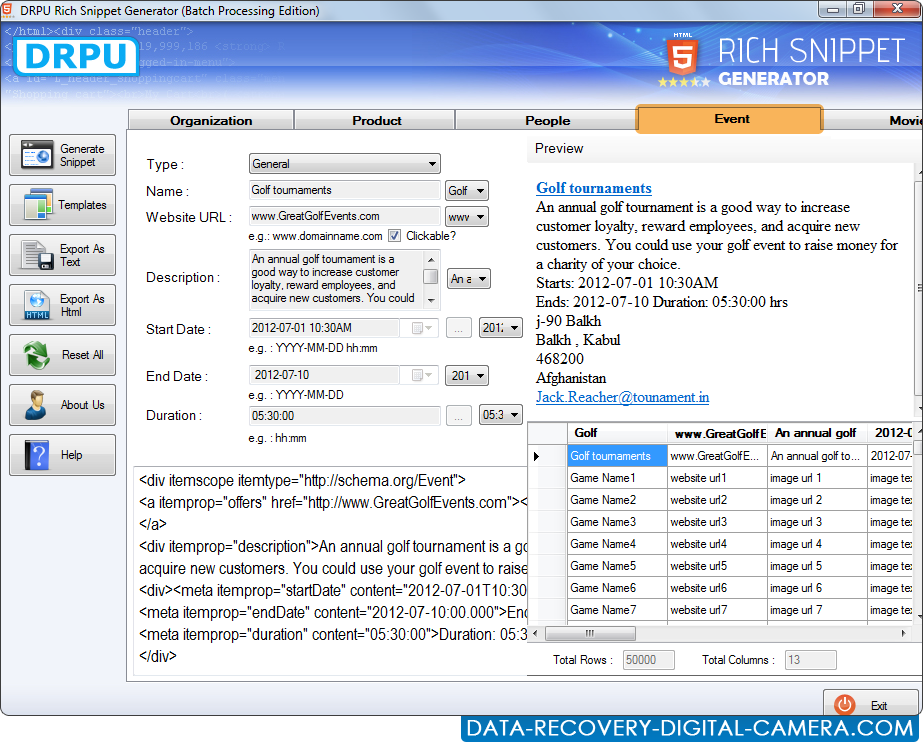Open About Us via the person icon
Image resolution: width=923 pixels, height=742 pixels.
pyautogui.click(x=36, y=405)
